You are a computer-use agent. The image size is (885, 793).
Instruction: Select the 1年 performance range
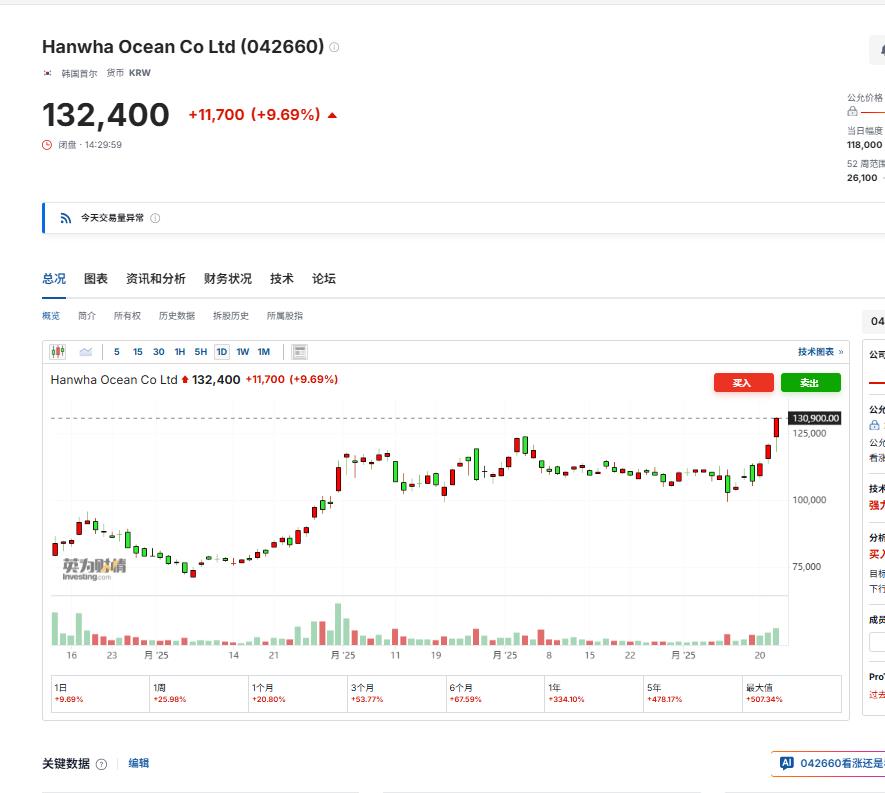coord(594,694)
